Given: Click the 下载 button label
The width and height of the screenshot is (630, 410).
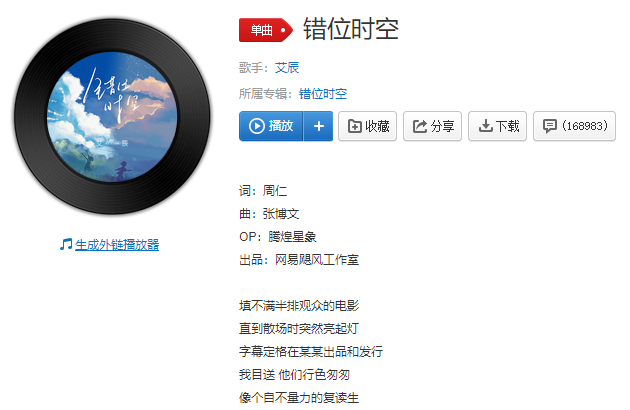Looking at the screenshot, I should click(x=507, y=126).
